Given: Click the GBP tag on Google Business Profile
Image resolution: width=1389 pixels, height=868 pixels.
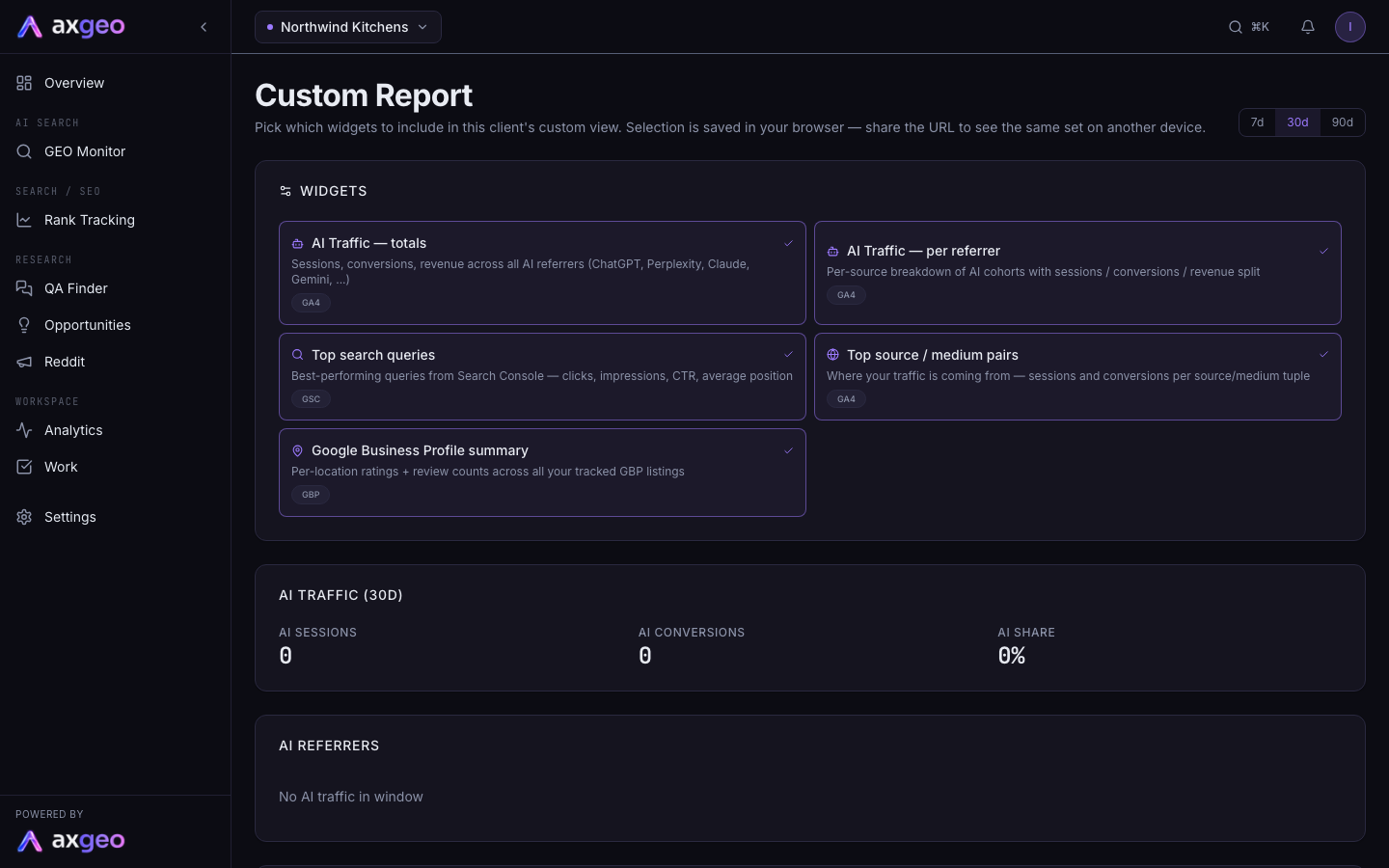Looking at the screenshot, I should tap(311, 495).
